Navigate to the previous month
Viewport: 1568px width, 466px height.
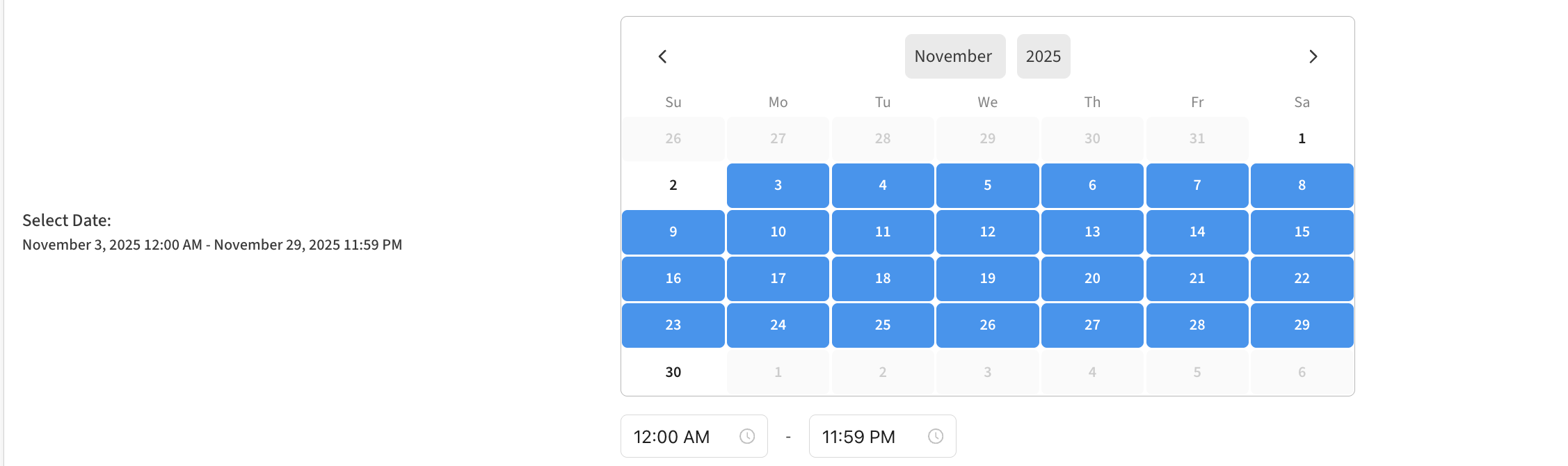[x=663, y=56]
